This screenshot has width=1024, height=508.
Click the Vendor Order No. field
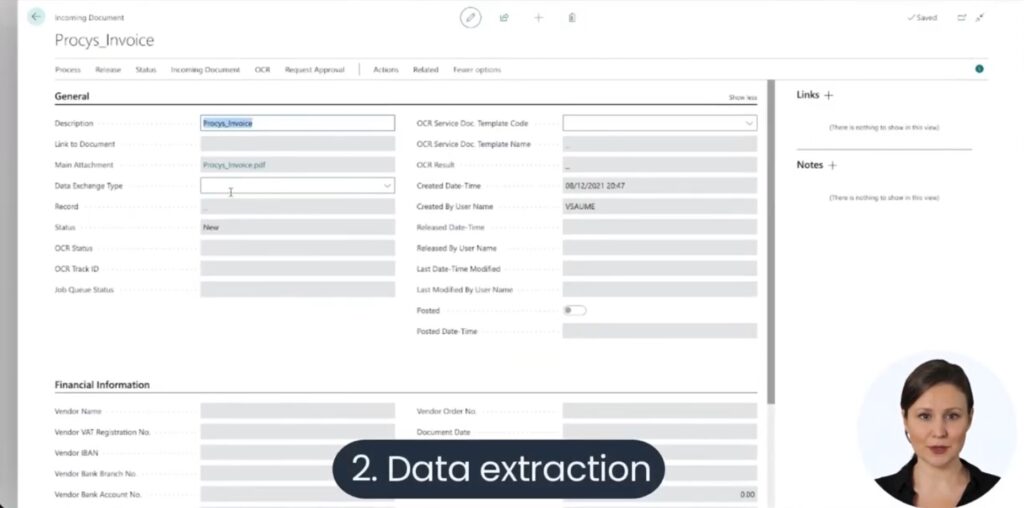pyautogui.click(x=660, y=411)
